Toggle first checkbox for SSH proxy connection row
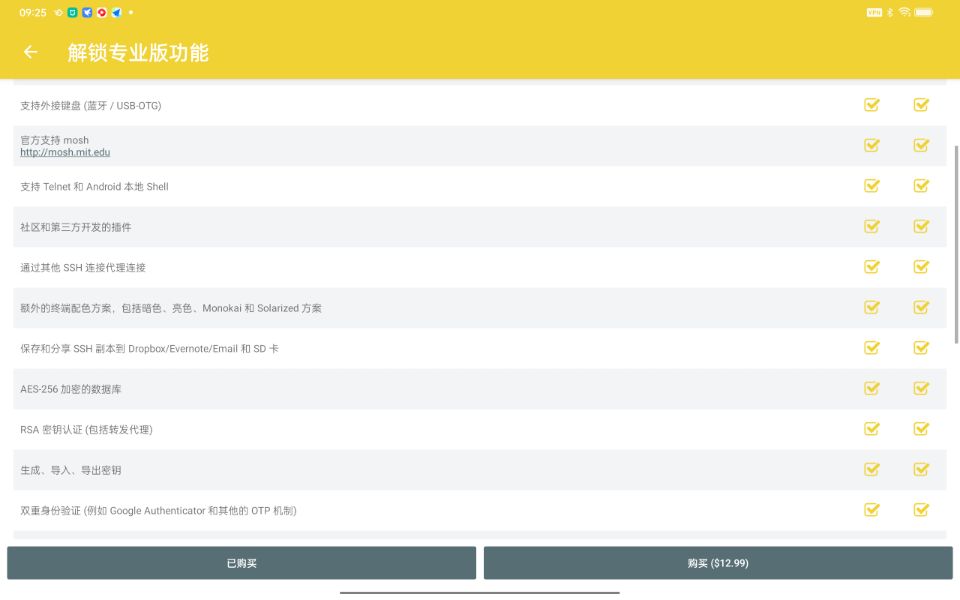This screenshot has height=600, width=960. (x=871, y=267)
